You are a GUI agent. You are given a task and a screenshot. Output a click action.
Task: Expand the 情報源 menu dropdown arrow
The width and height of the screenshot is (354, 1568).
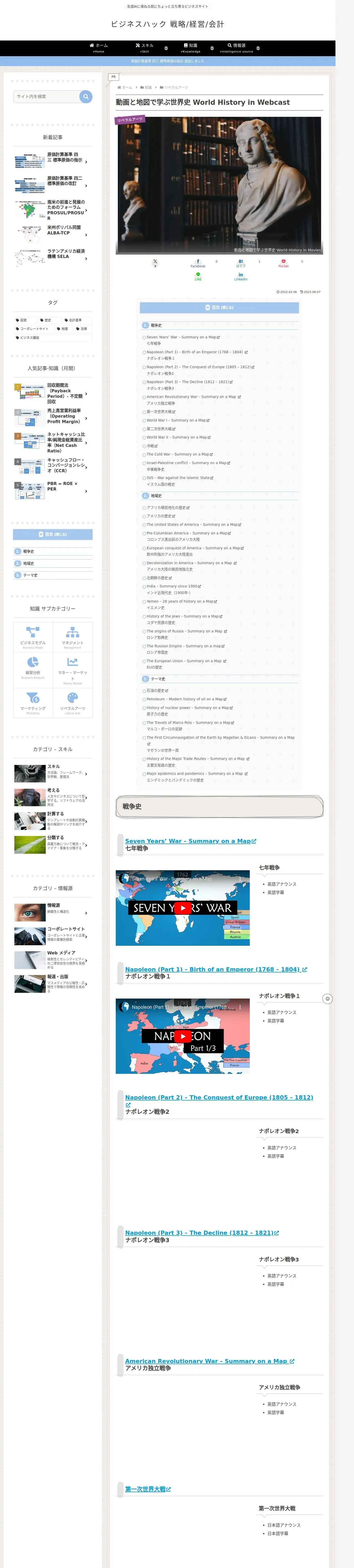(258, 48)
